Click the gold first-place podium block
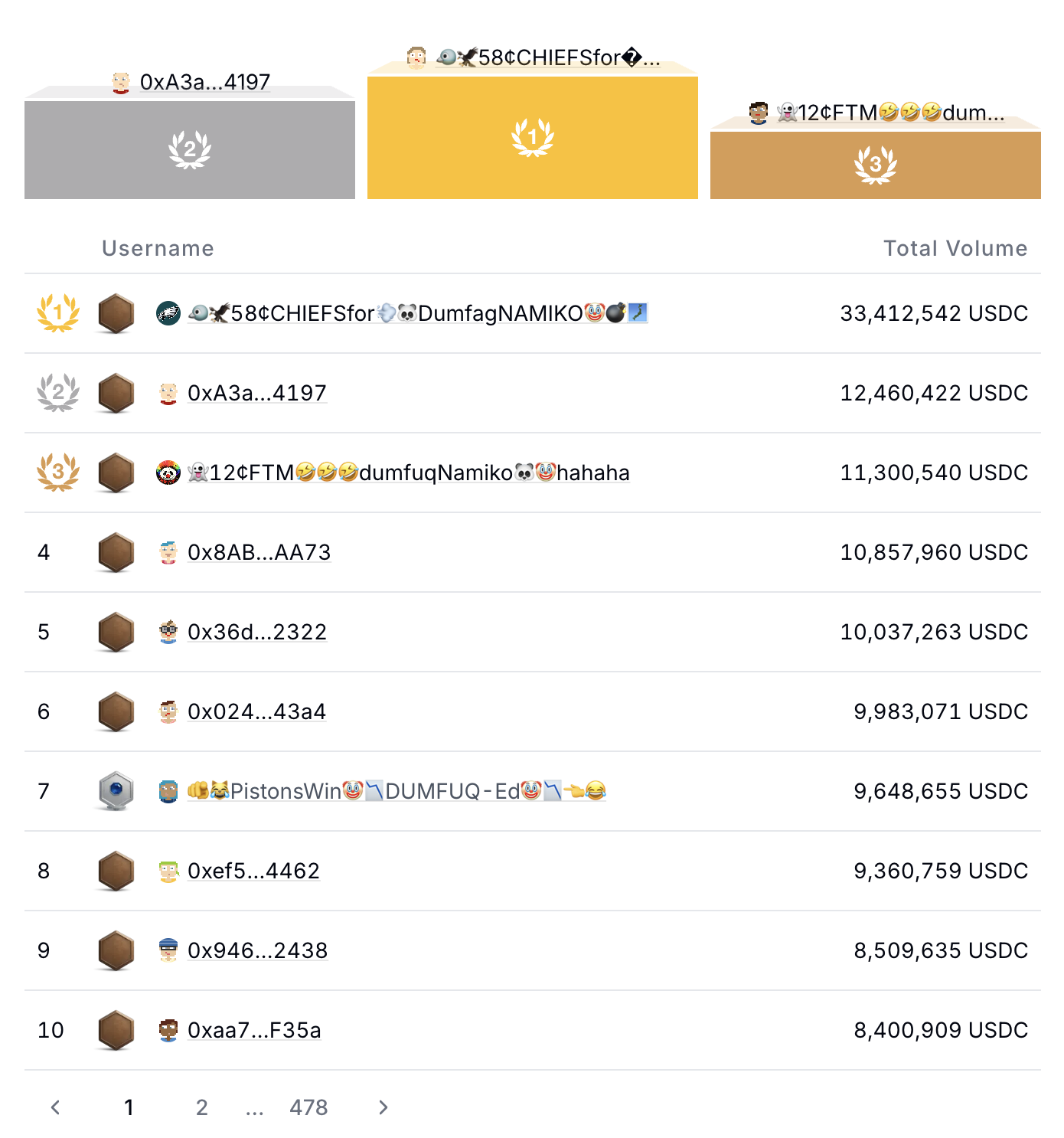 click(533, 138)
